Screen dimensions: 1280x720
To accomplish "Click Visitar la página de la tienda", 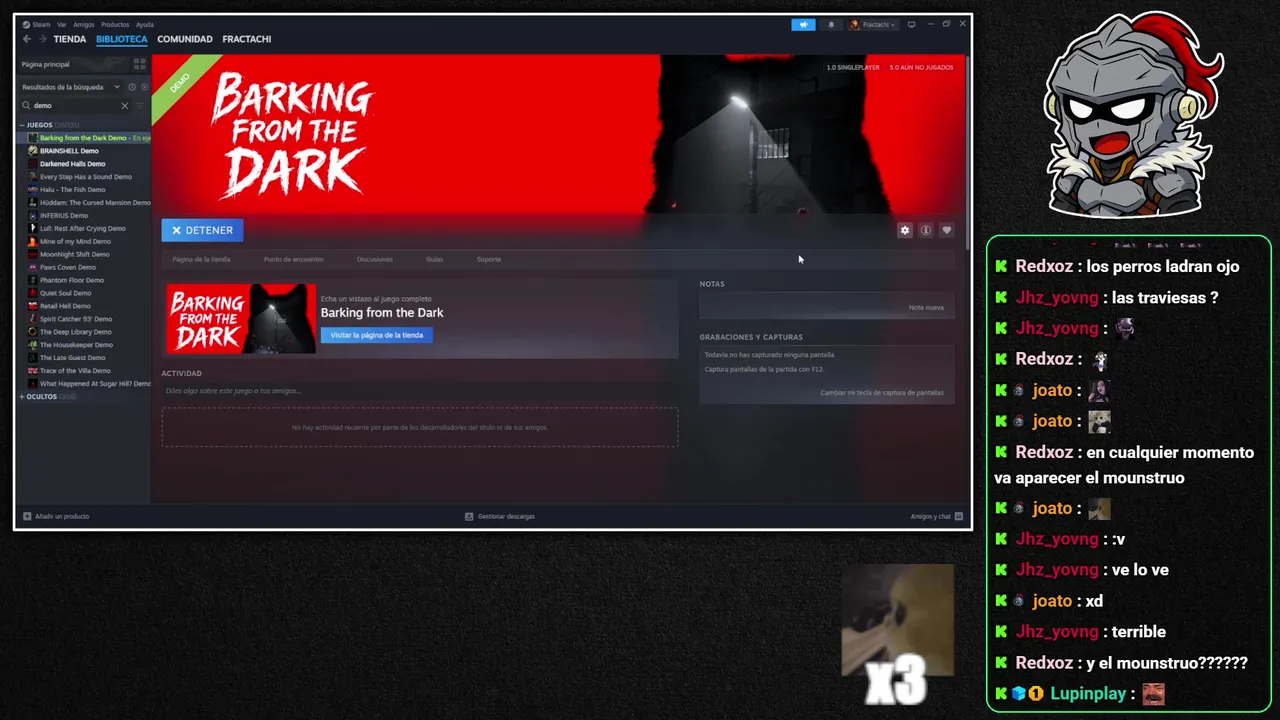I will coord(377,335).
